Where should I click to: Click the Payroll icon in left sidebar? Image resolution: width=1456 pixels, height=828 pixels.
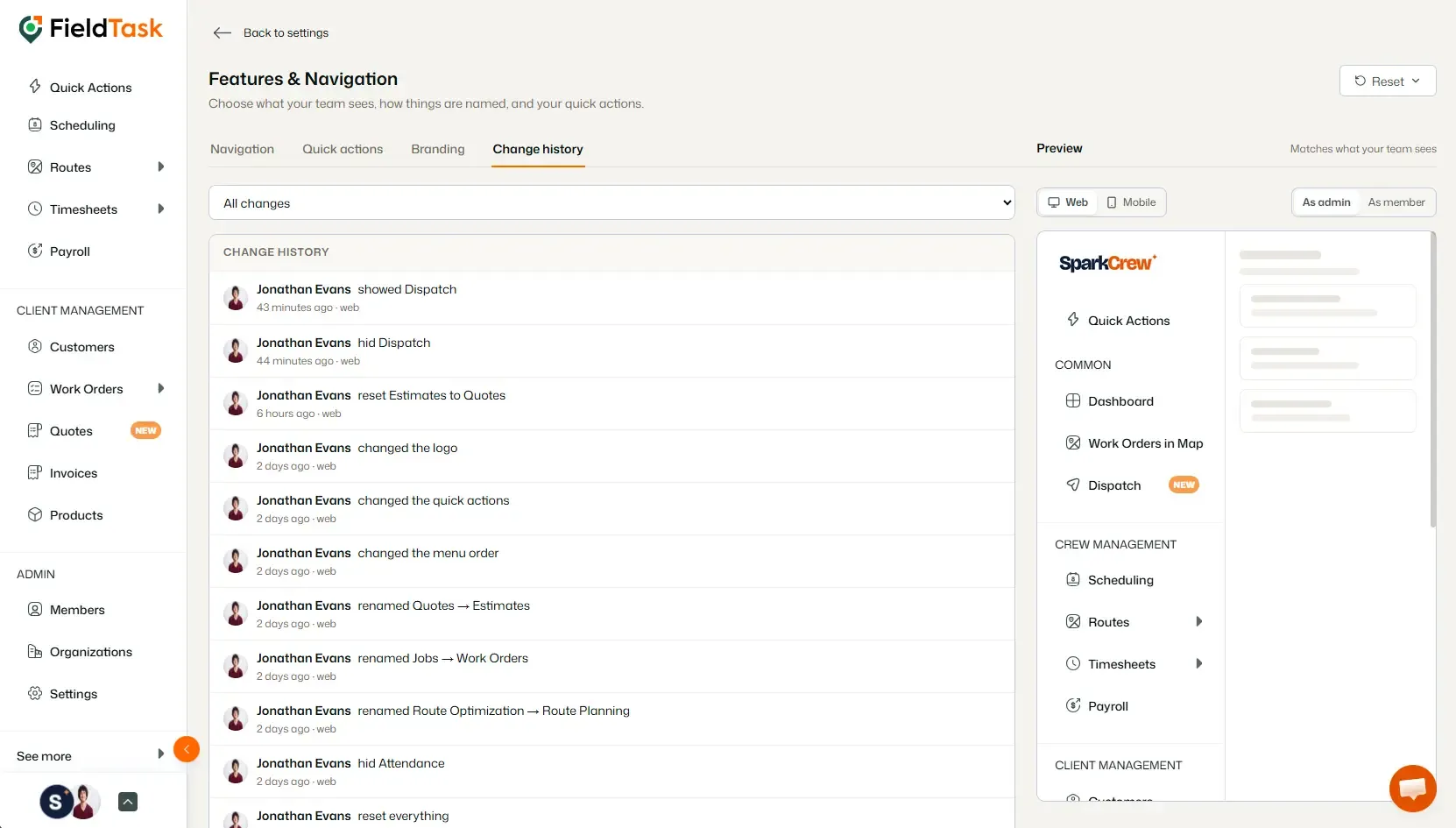pyautogui.click(x=35, y=251)
